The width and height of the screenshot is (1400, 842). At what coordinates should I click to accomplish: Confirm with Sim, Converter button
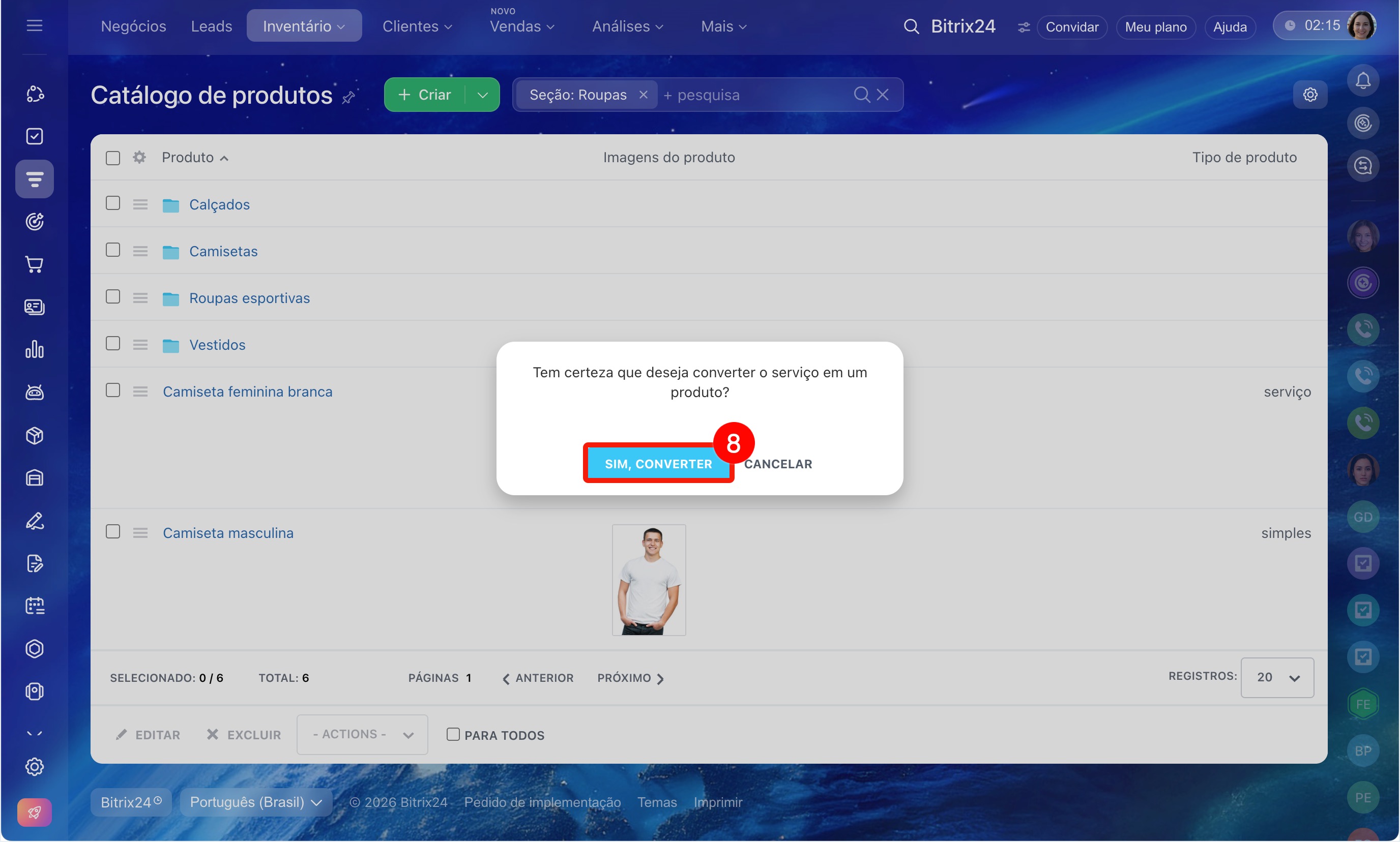658,464
